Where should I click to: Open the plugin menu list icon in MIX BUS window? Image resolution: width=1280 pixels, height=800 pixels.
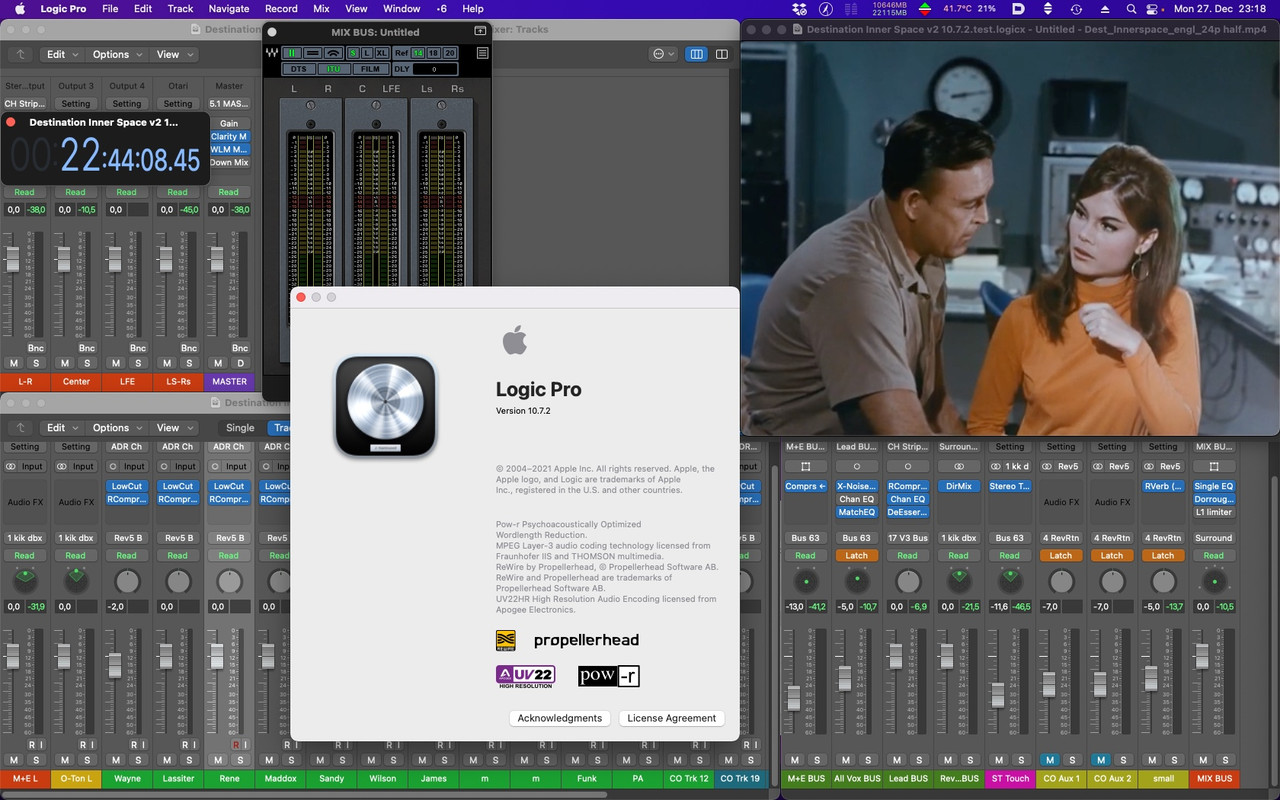[483, 53]
